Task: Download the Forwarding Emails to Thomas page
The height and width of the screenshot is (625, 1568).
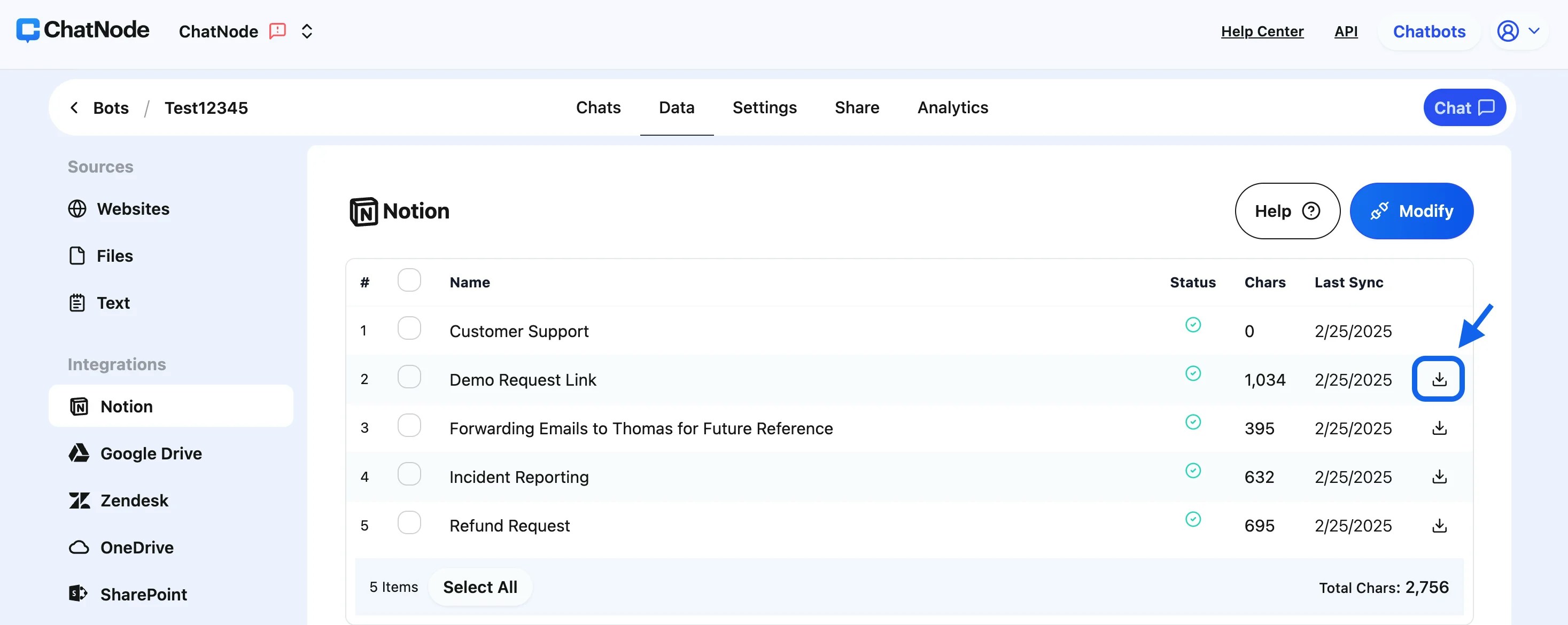Action: click(1439, 428)
